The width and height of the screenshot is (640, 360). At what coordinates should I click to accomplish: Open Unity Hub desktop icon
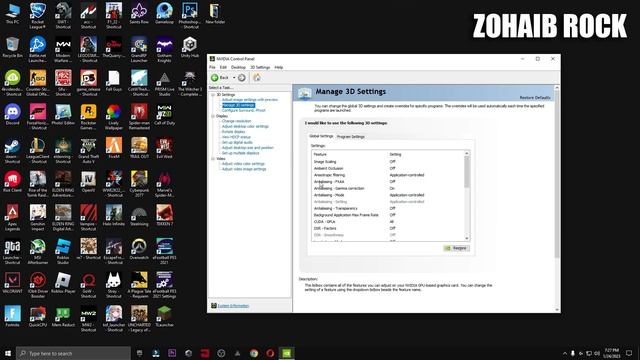pos(190,47)
